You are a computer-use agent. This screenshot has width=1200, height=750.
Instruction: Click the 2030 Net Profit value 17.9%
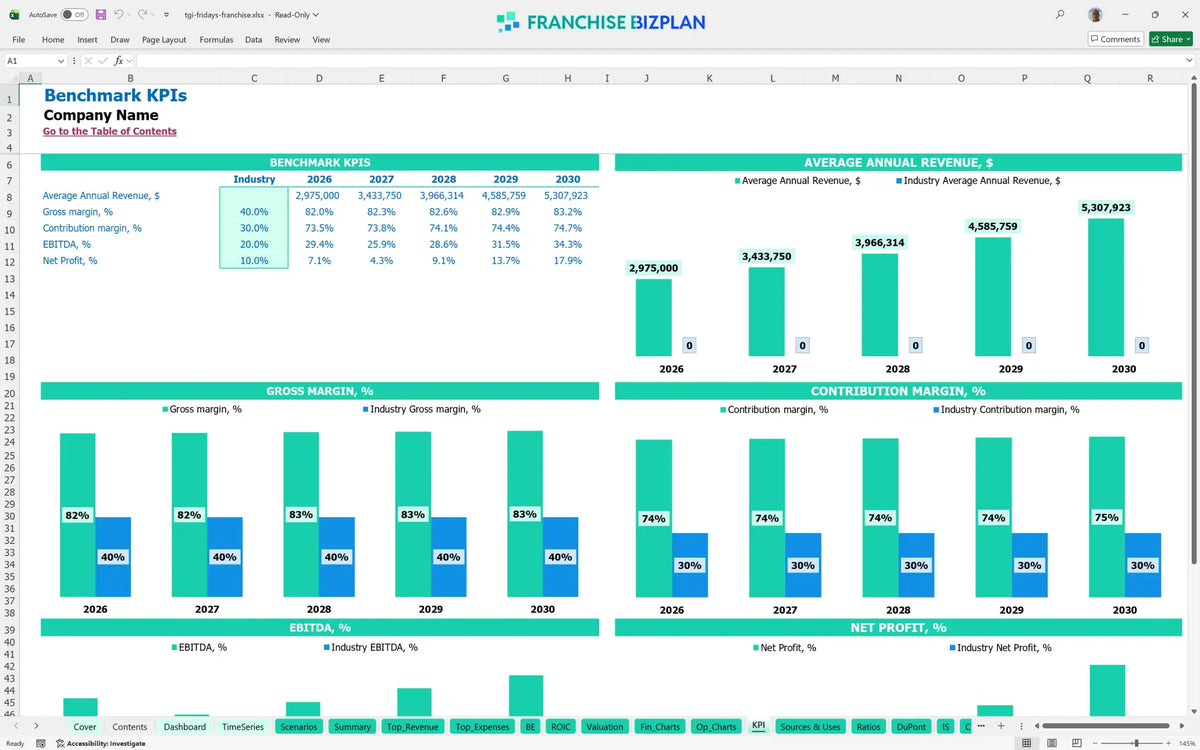[568, 261]
